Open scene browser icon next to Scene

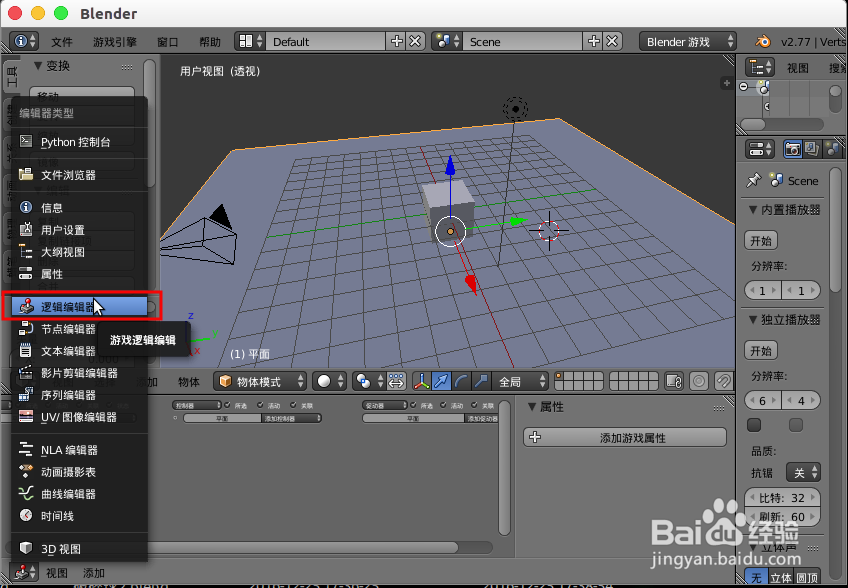(448, 41)
